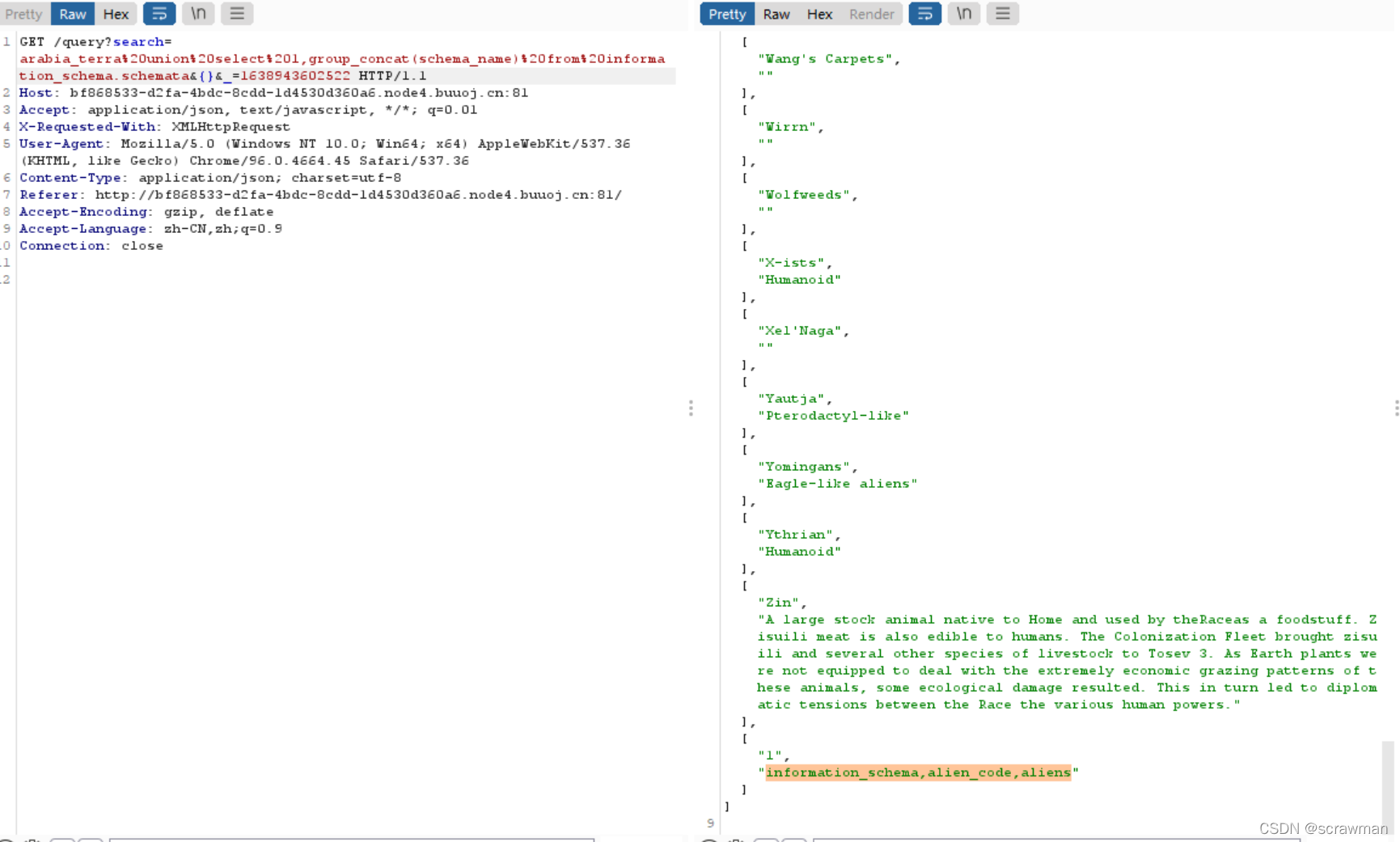Click the User-Agent header line

pyautogui.click(x=325, y=152)
